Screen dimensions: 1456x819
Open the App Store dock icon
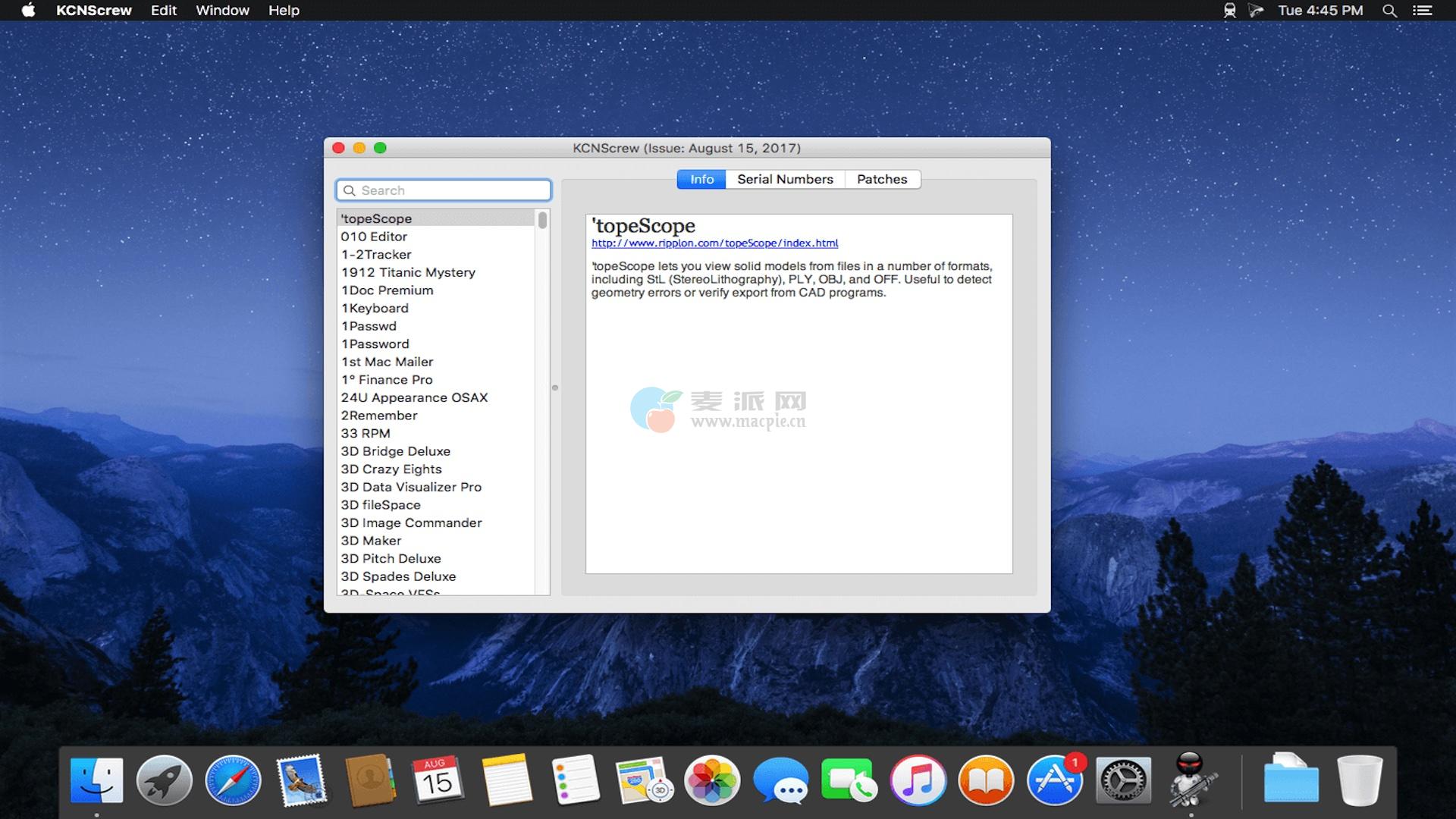(1054, 780)
